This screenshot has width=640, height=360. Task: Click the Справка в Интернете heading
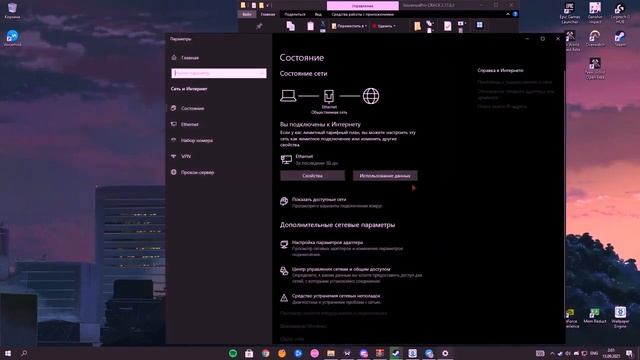point(500,70)
